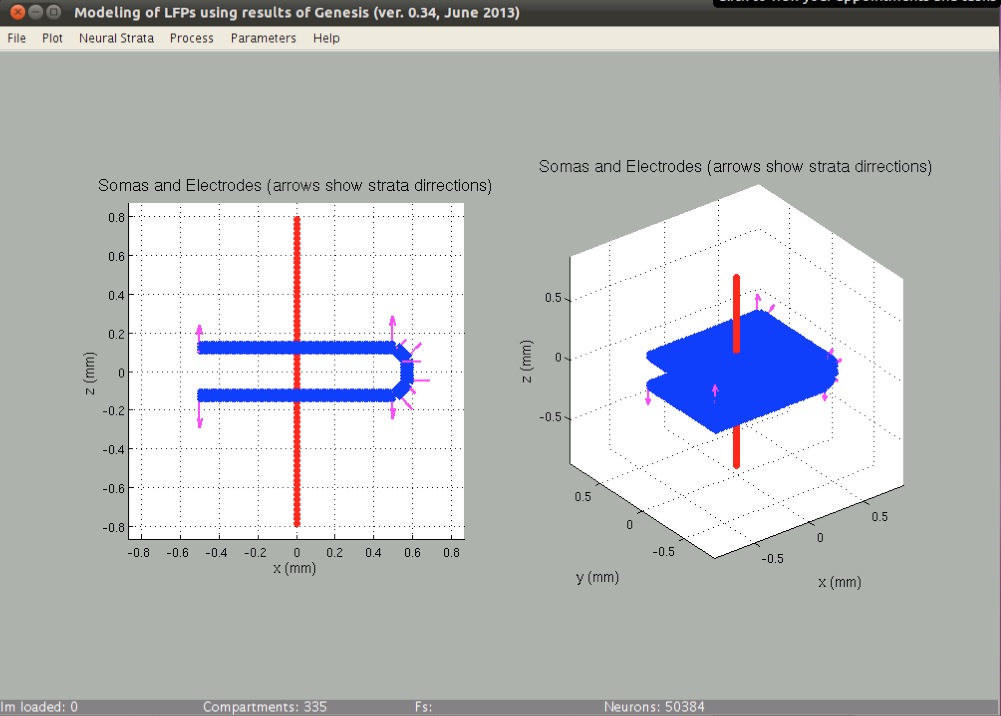Click the curved right end of the 2D strata

407,372
